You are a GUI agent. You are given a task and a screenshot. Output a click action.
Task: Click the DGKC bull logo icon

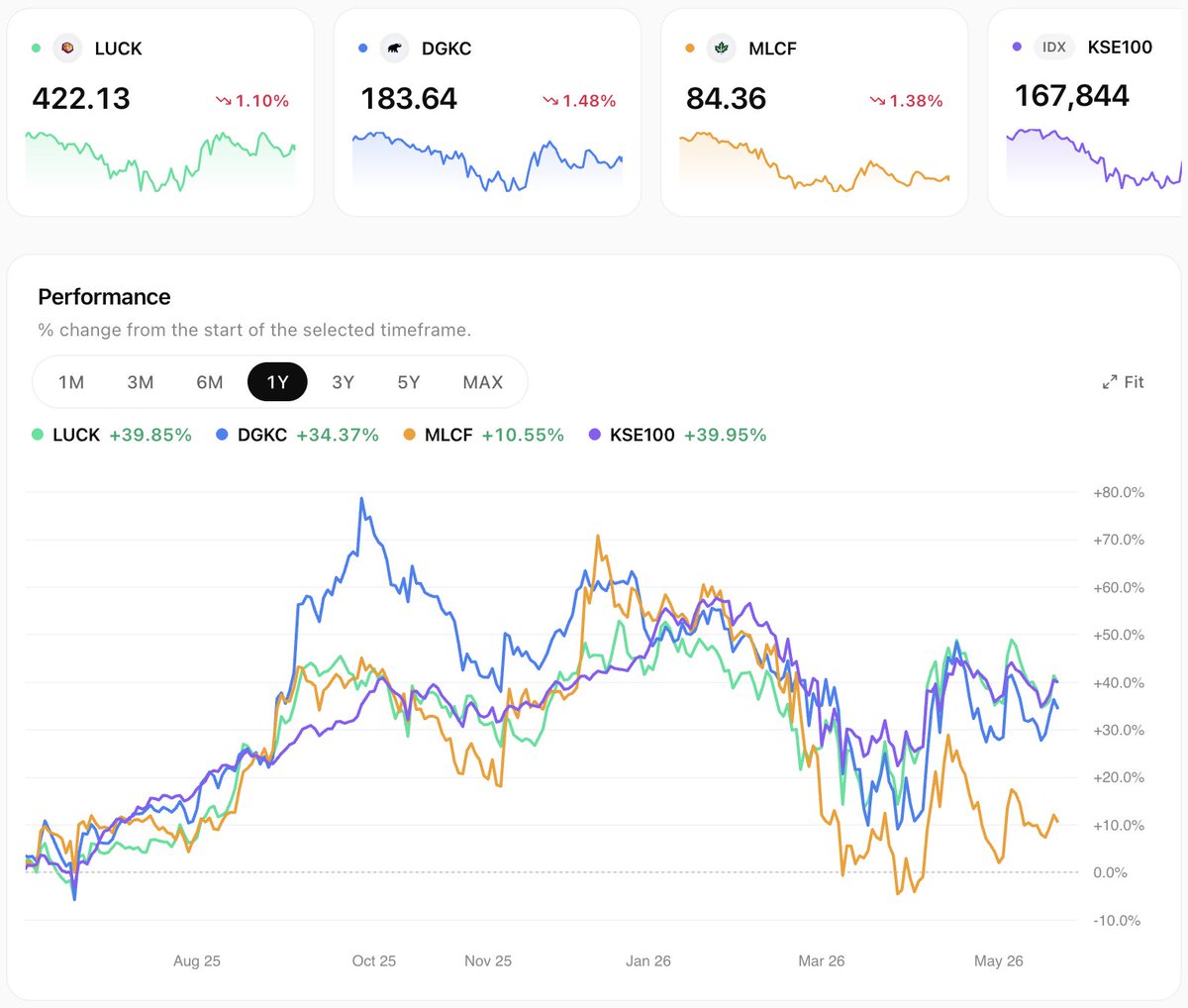(x=394, y=48)
